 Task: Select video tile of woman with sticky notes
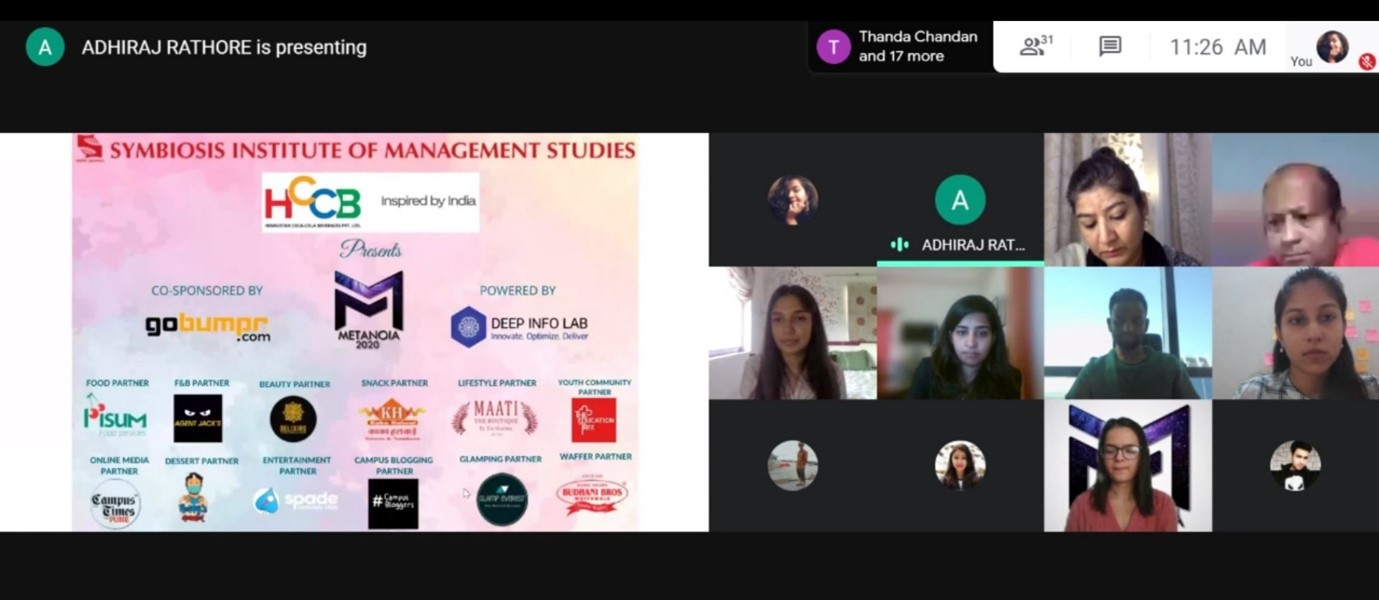coord(1296,333)
